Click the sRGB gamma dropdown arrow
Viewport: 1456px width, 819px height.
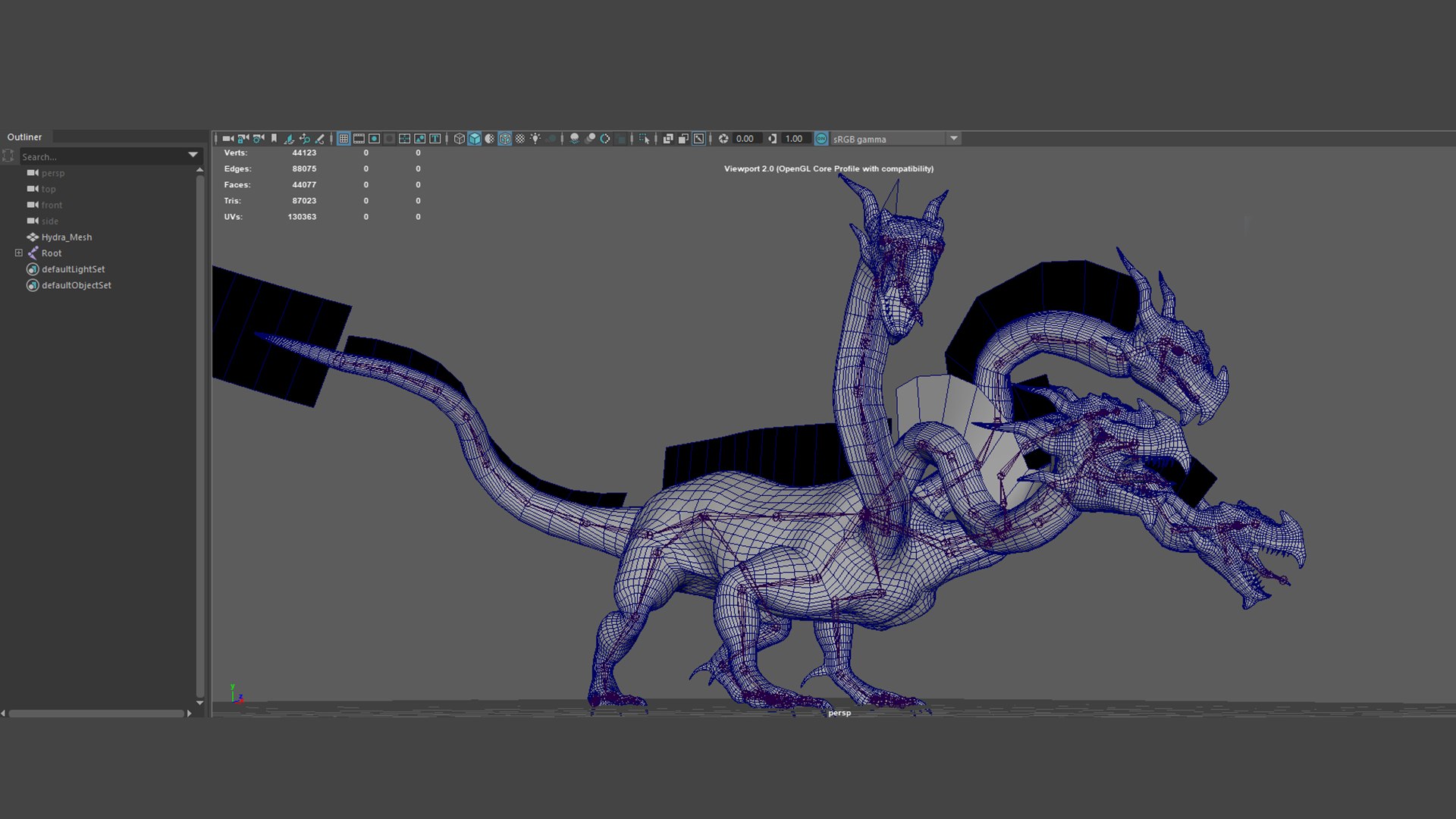[x=954, y=139]
